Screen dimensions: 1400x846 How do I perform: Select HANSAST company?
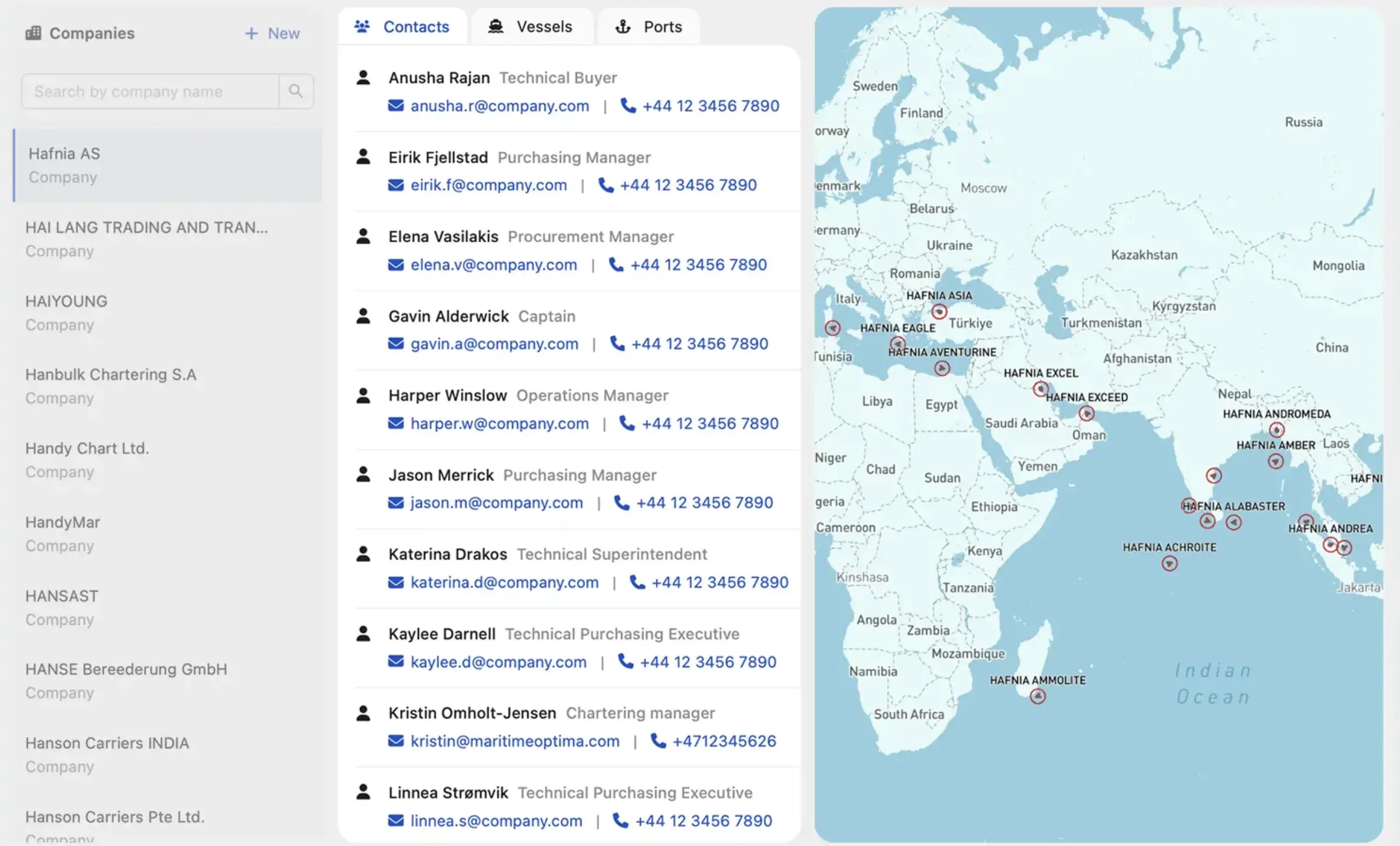coord(167,607)
